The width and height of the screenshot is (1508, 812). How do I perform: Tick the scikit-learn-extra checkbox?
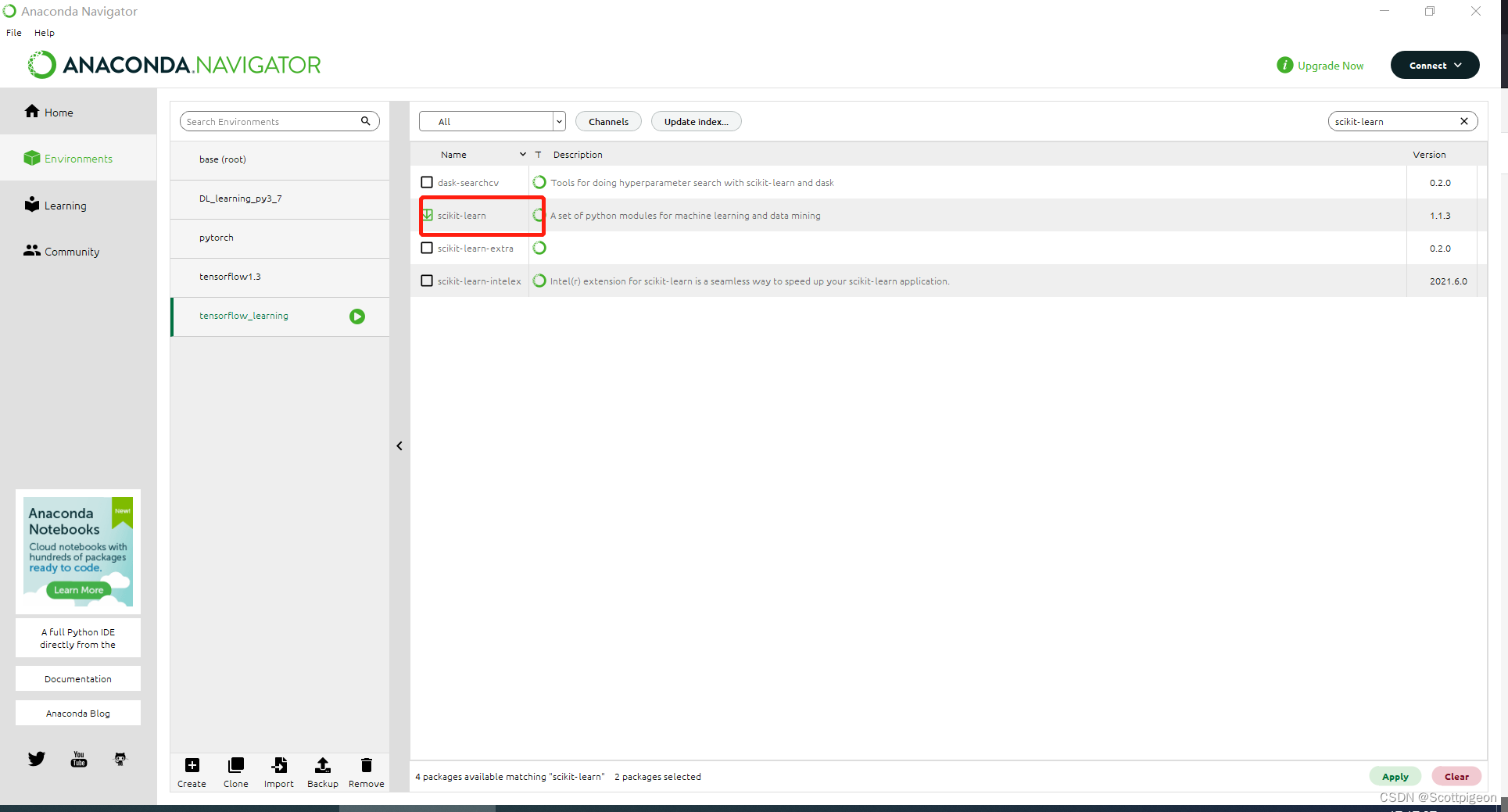coord(427,248)
